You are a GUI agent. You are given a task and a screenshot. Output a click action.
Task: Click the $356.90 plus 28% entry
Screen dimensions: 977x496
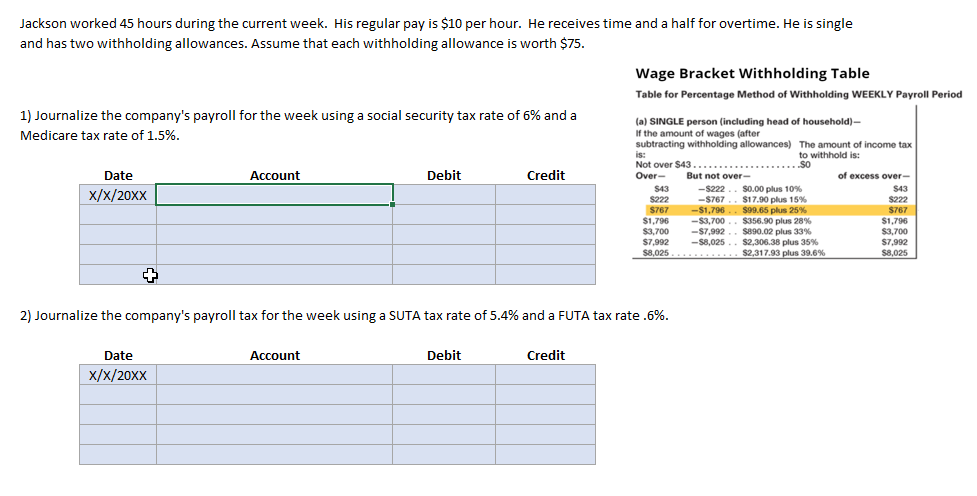pyautogui.click(x=776, y=221)
